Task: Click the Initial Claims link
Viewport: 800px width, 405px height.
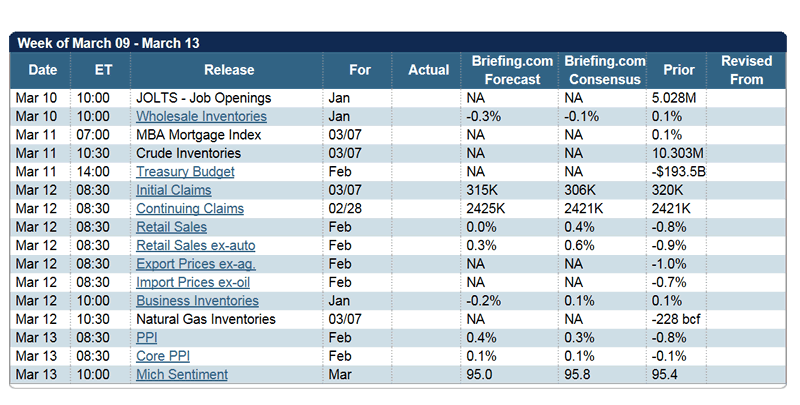Action: (174, 190)
